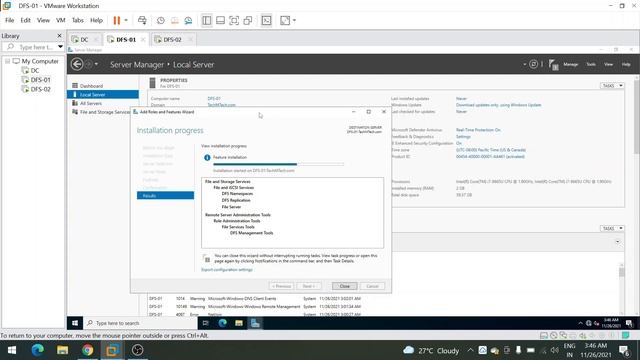
Task: Select the Results step in the wizard
Action: click(x=165, y=196)
